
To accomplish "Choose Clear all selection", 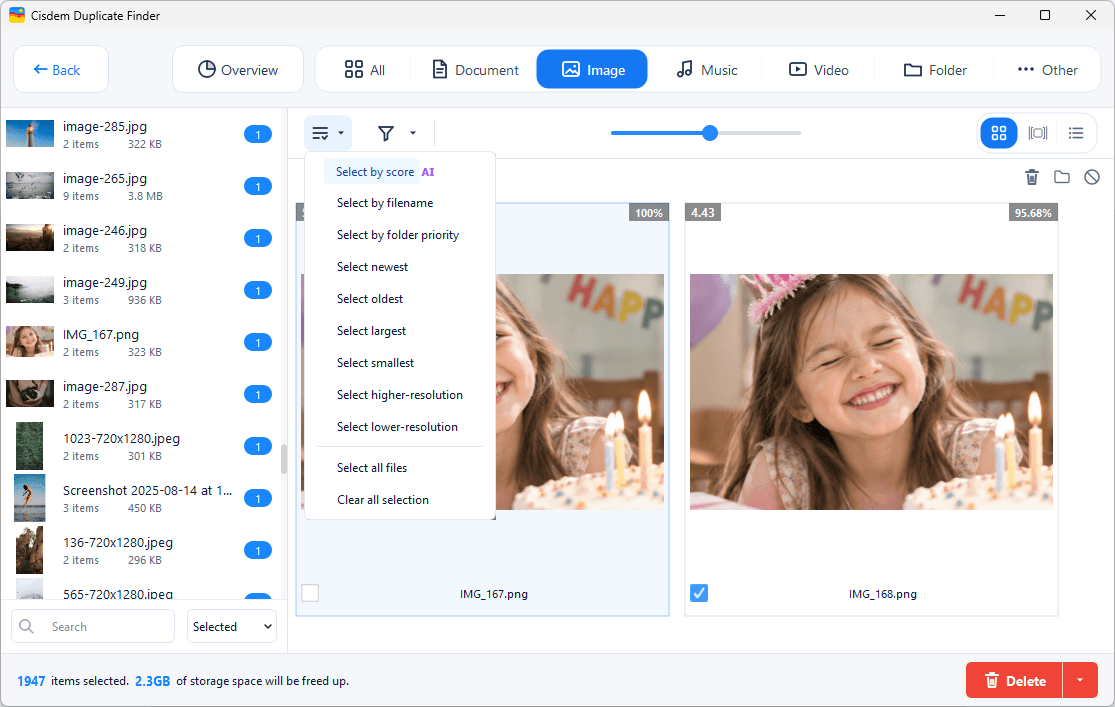I will pyautogui.click(x=383, y=499).
